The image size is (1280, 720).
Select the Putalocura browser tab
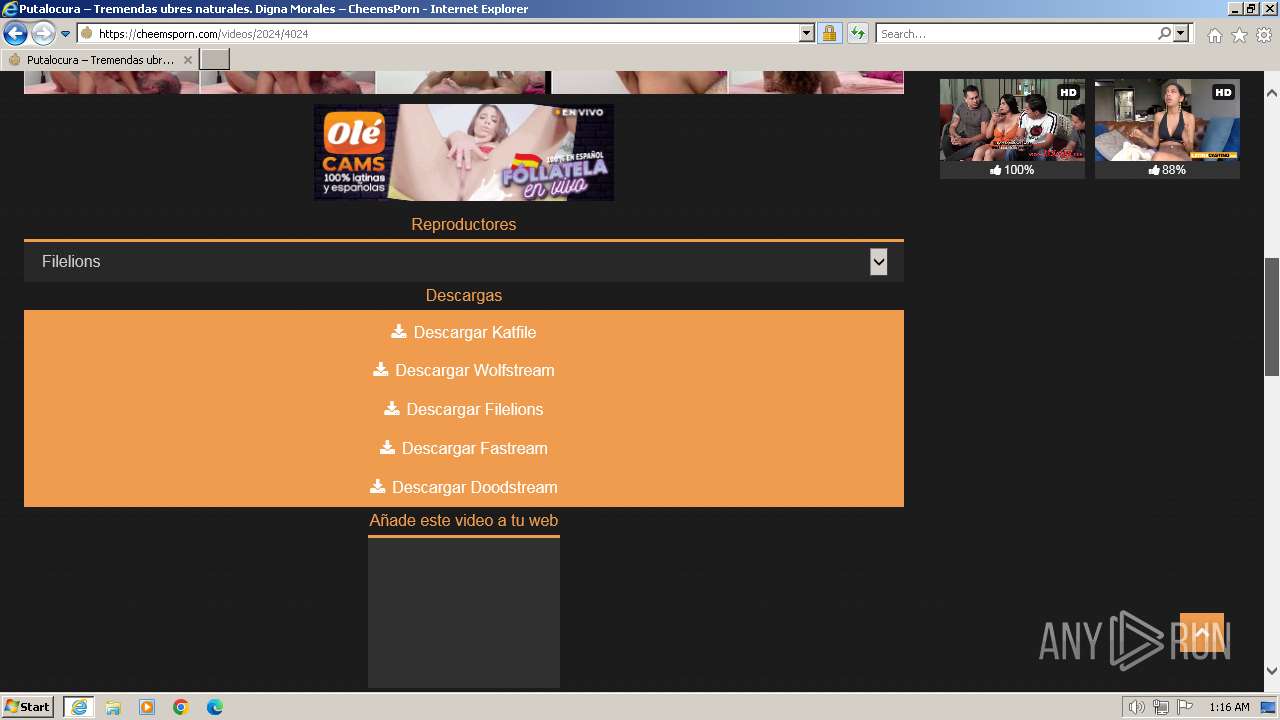(x=100, y=60)
